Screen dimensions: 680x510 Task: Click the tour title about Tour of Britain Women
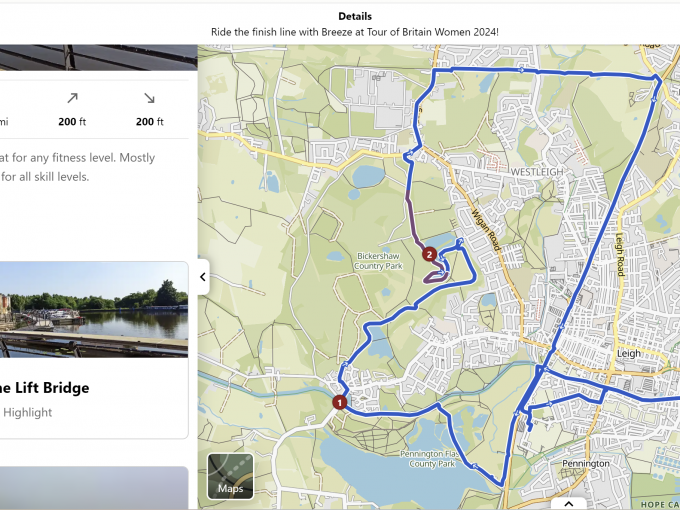click(x=355, y=32)
